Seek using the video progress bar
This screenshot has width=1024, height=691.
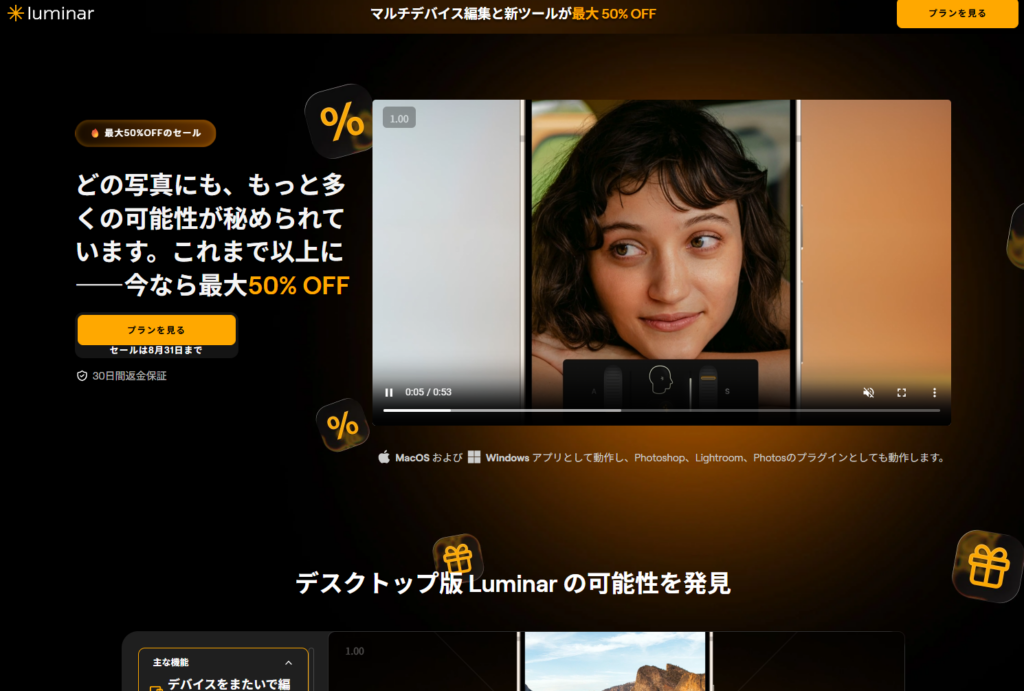662,410
